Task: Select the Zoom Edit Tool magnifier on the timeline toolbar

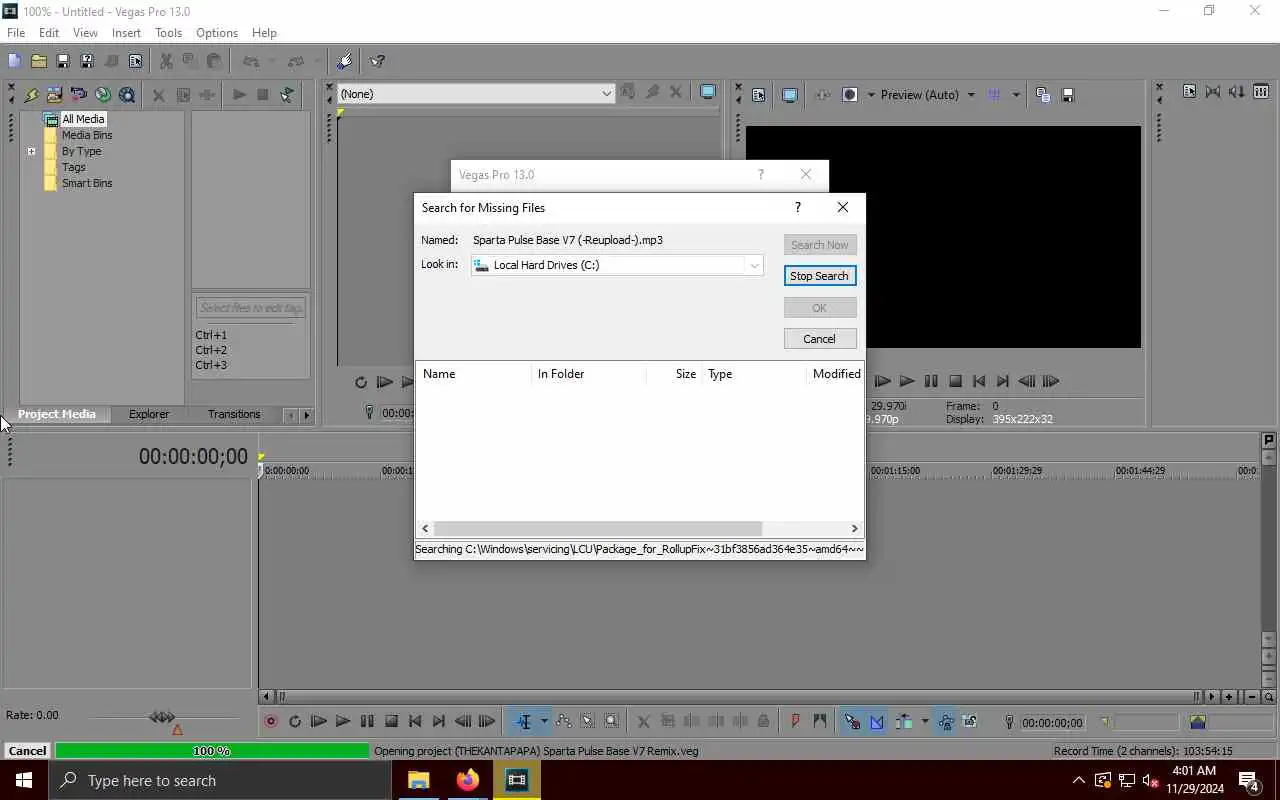Action: click(612, 721)
